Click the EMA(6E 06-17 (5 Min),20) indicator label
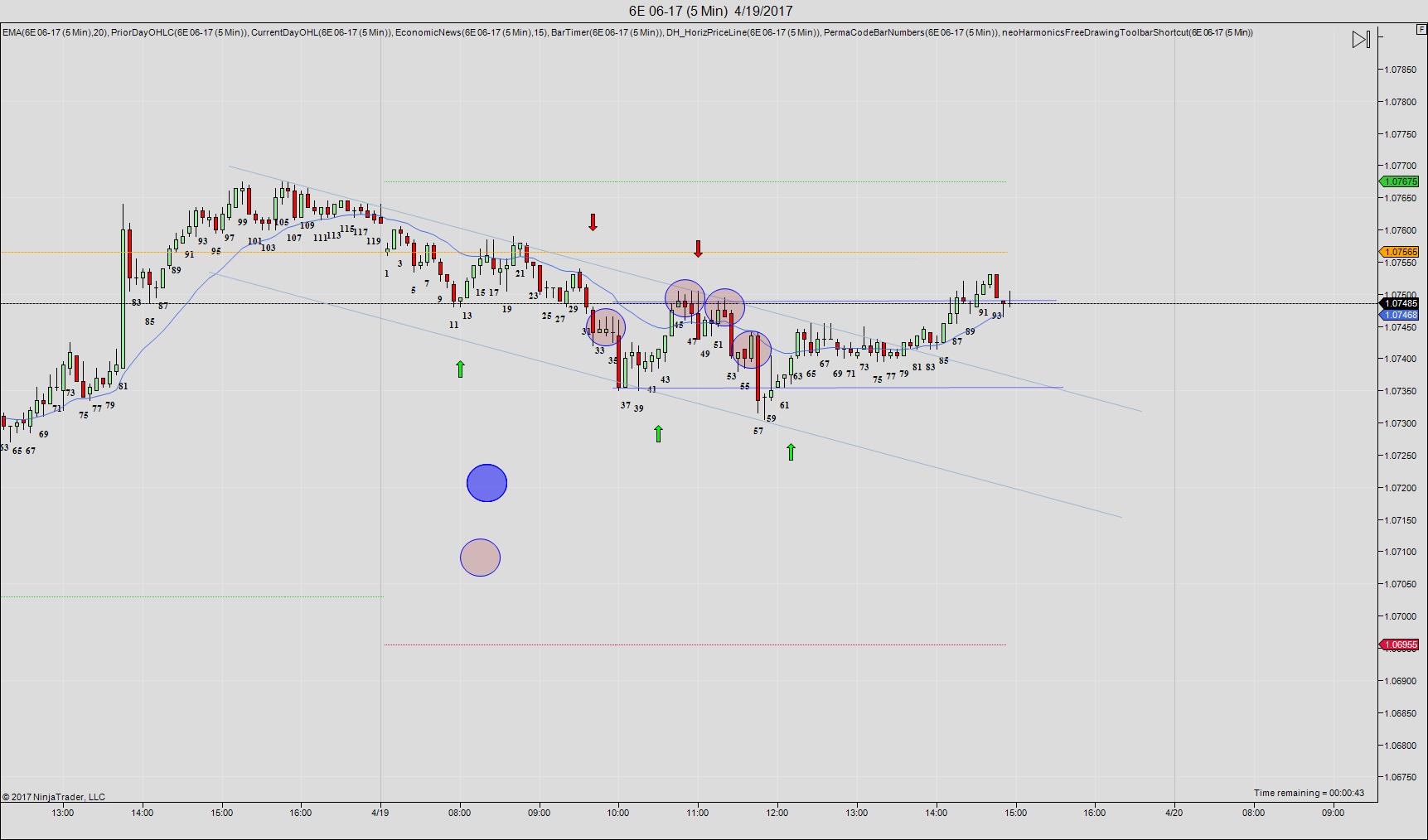 coord(54,32)
